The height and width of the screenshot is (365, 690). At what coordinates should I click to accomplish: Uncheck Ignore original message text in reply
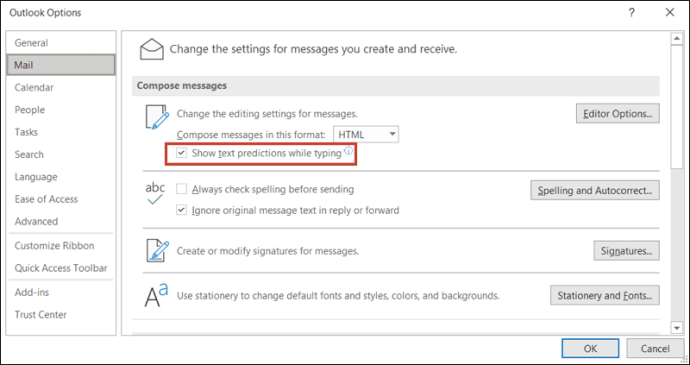(x=181, y=210)
